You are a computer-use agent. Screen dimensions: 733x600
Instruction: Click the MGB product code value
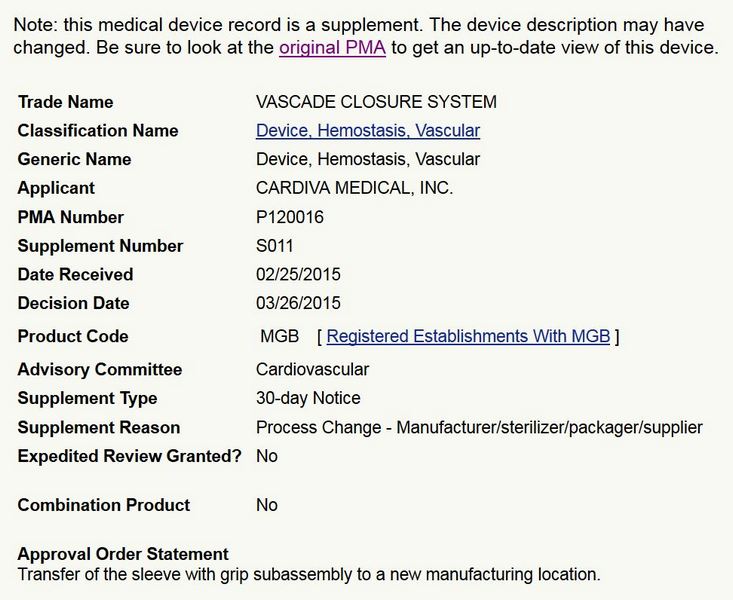[280, 337]
